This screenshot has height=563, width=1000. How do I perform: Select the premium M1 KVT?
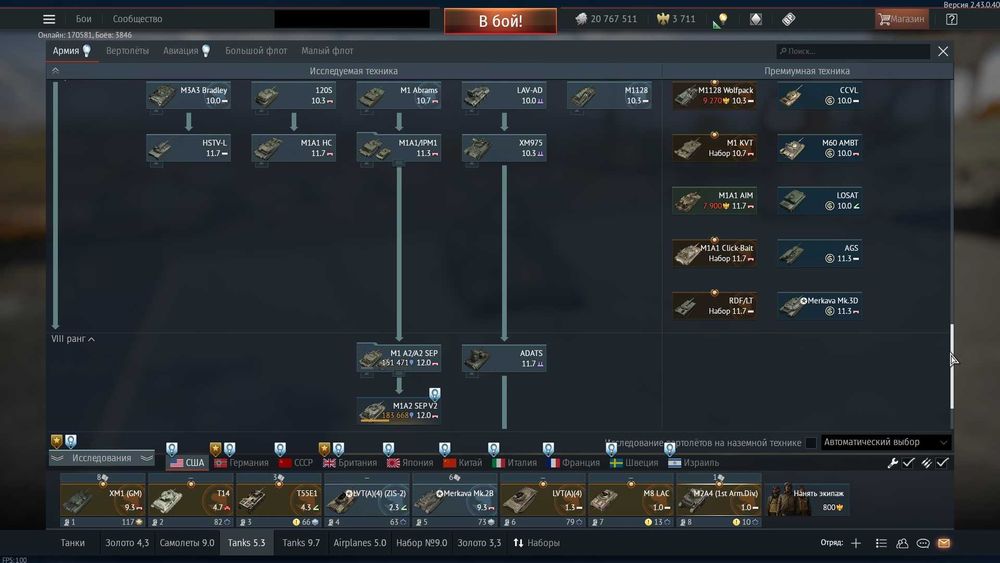point(714,148)
